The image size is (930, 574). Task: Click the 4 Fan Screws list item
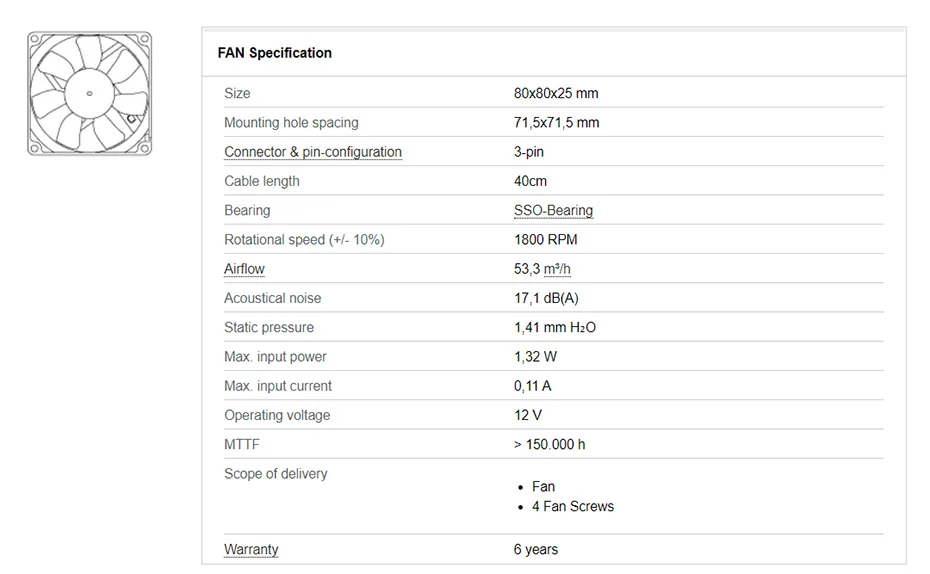pyautogui.click(x=572, y=507)
